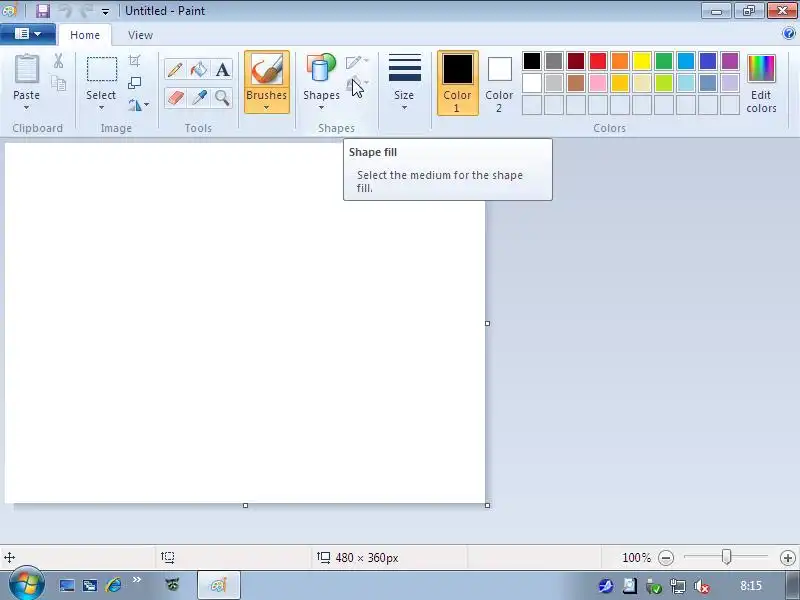Select the Magnifier tool
This screenshot has width=800, height=600.
222,97
